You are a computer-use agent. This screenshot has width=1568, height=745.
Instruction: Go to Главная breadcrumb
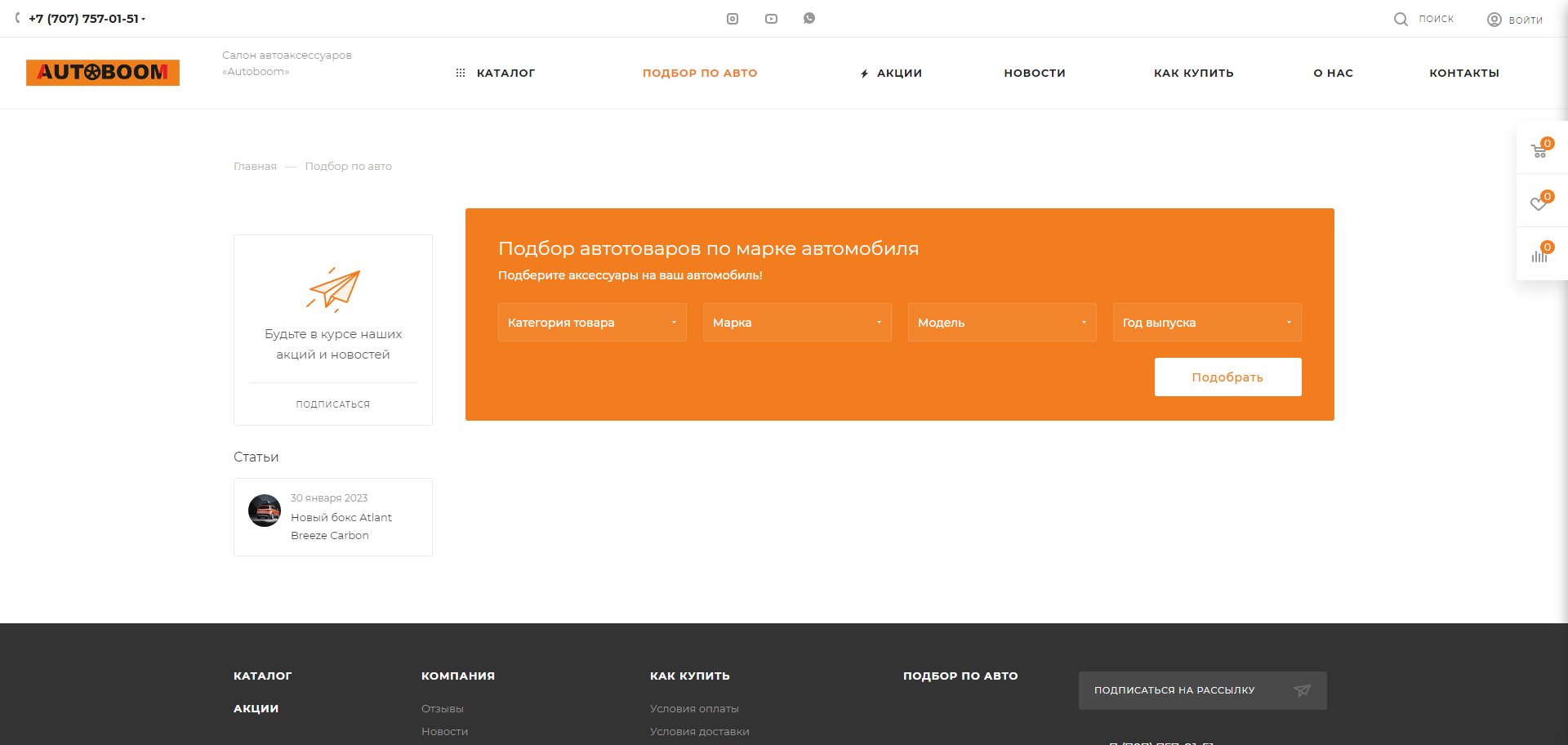256,167
